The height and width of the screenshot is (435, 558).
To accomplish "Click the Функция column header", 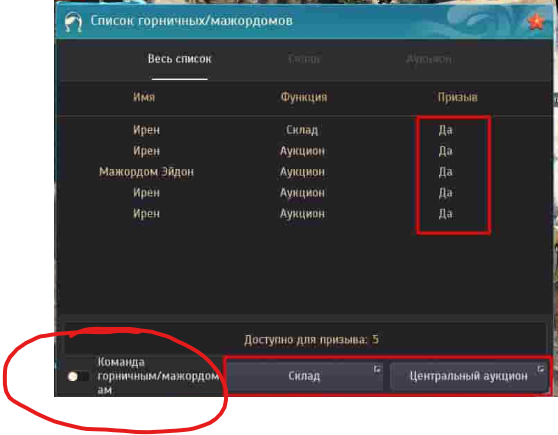I will pyautogui.click(x=304, y=97).
